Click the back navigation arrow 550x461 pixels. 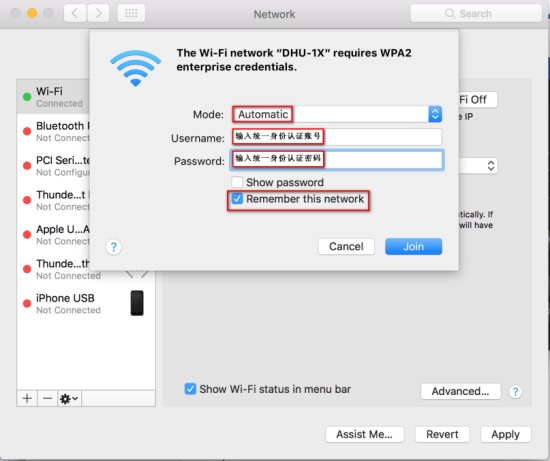point(75,13)
